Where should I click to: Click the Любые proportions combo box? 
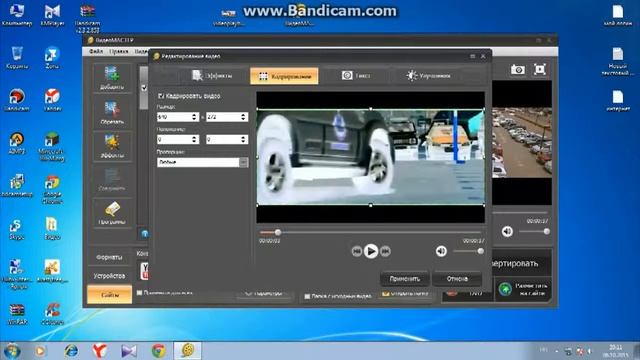pos(202,162)
